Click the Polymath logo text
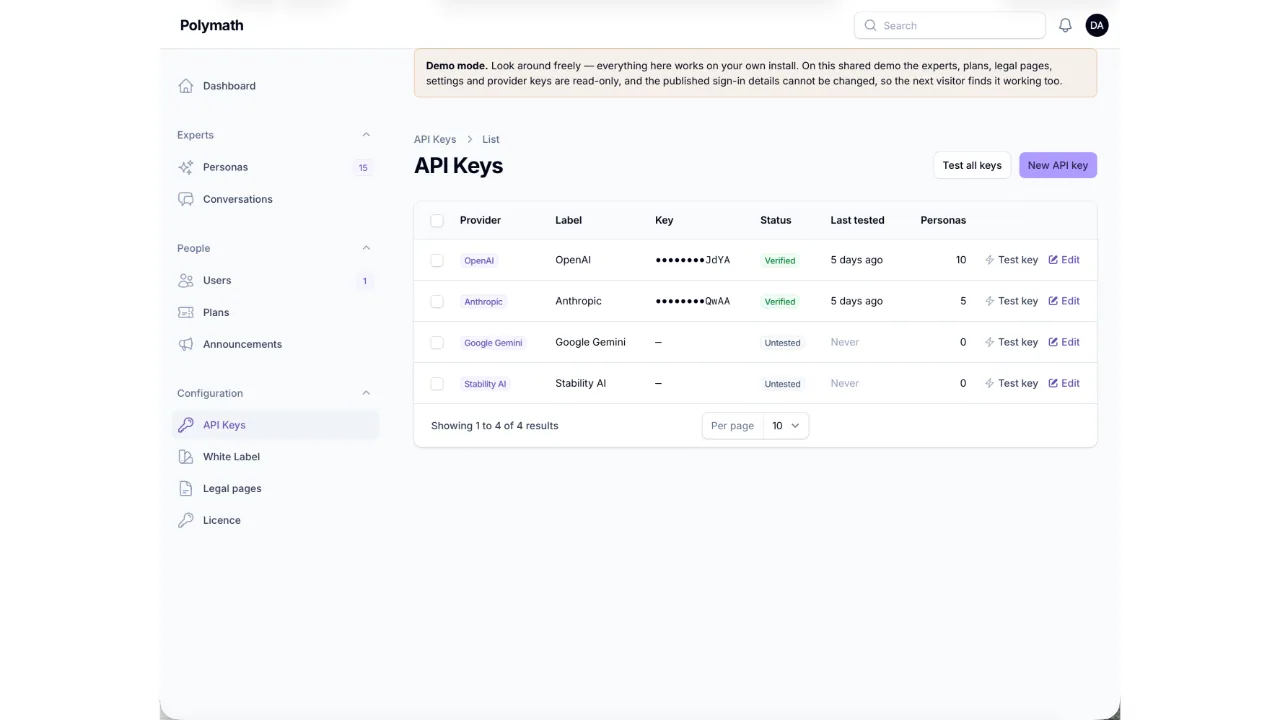1280x720 pixels. 212,25
